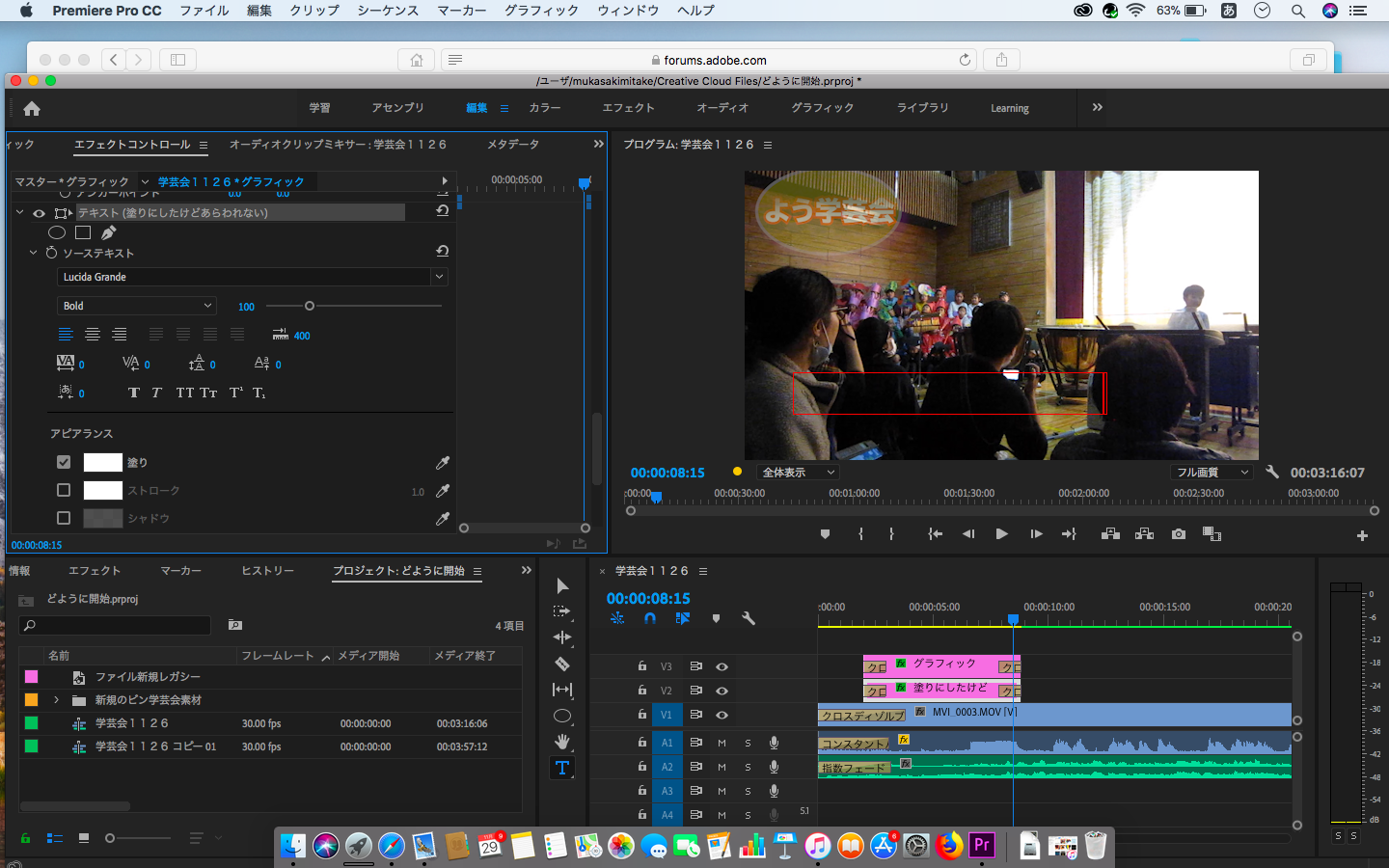Enable the Stroke checkbox
The image size is (1389, 868).
(x=64, y=490)
